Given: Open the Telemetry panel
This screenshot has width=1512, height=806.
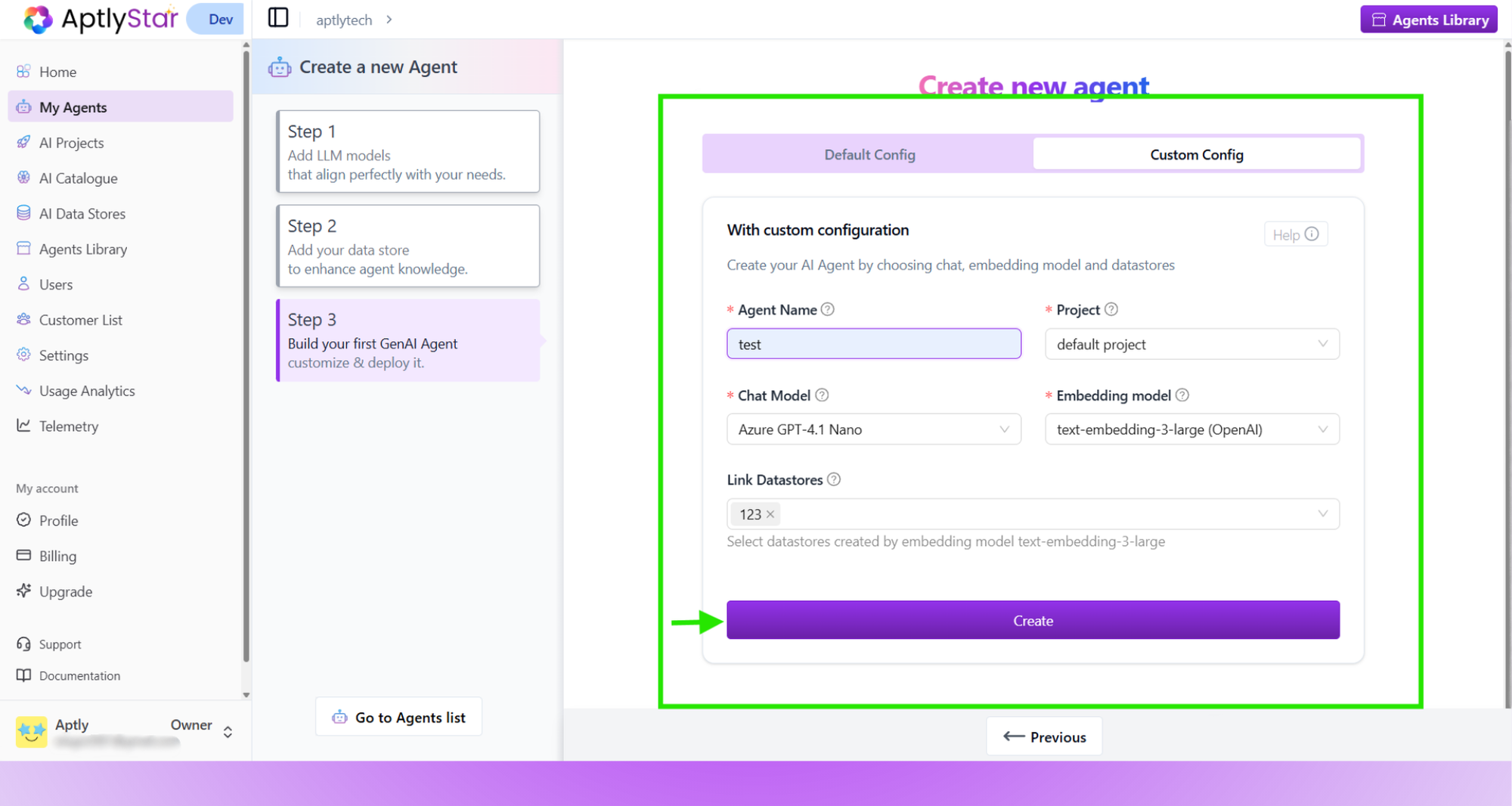Looking at the screenshot, I should coord(69,426).
